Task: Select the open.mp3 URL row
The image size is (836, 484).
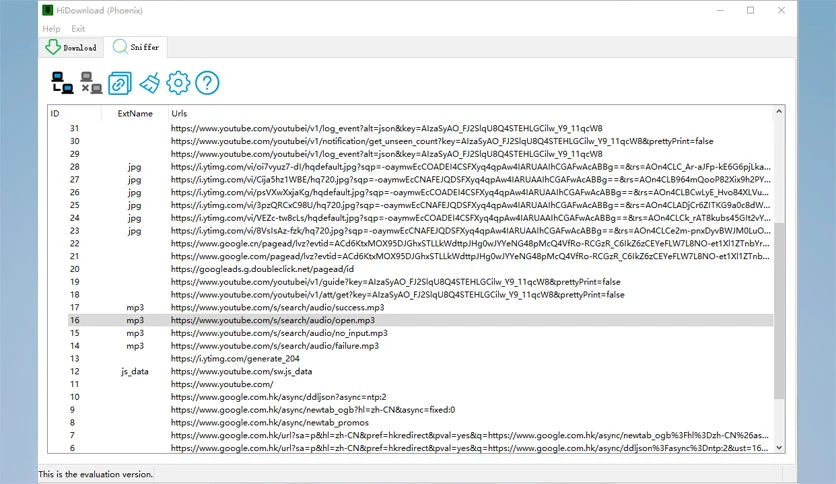Action: (x=420, y=320)
